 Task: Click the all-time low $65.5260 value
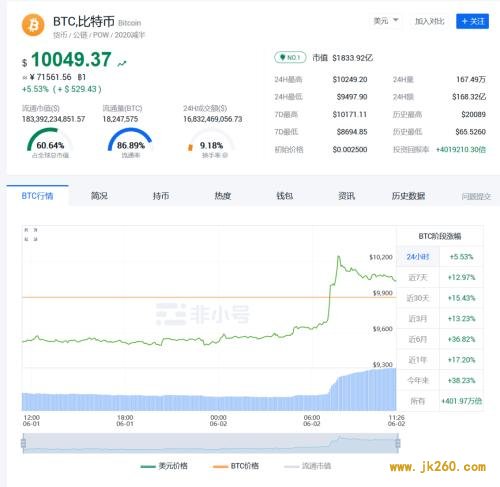coord(471,132)
